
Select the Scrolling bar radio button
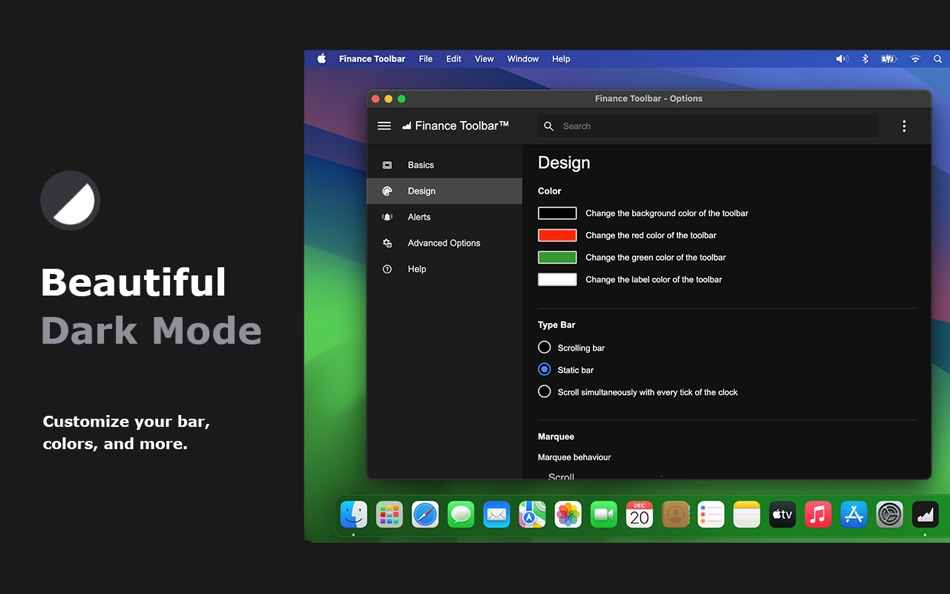pos(544,347)
